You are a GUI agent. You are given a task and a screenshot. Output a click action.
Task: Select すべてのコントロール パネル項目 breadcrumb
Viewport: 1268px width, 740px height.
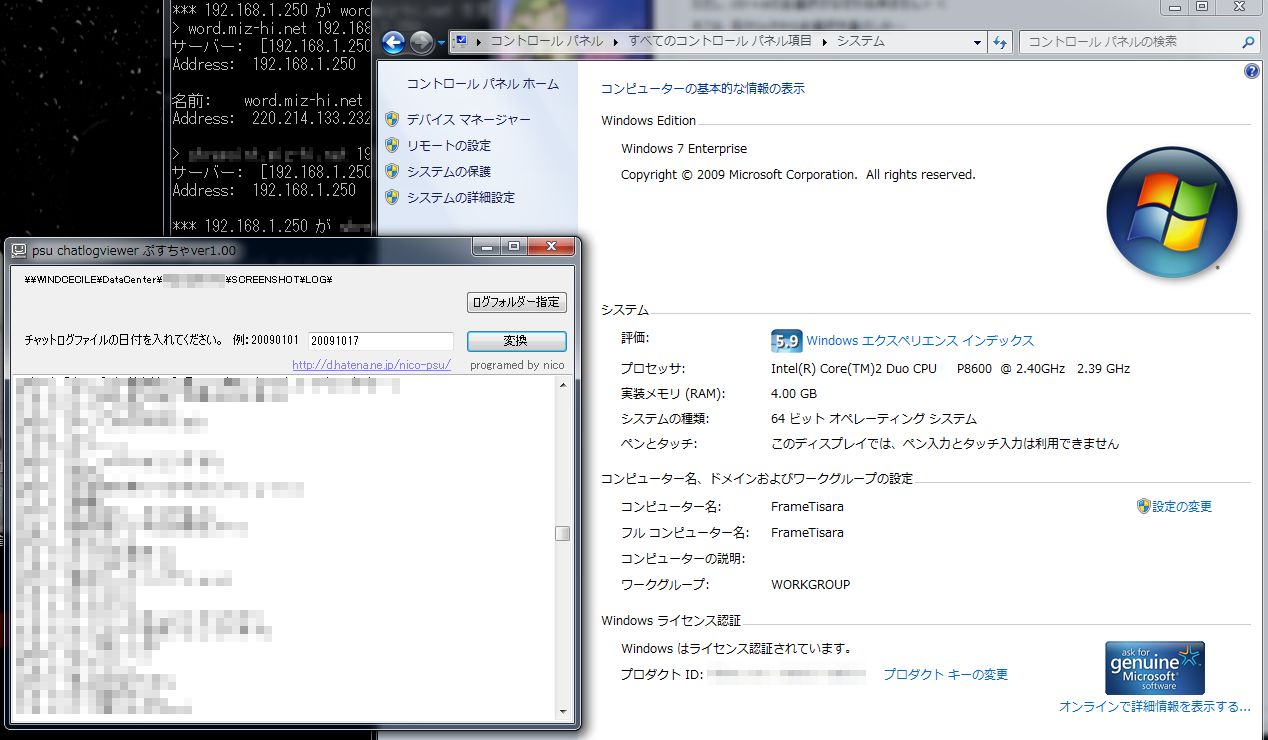[720, 42]
